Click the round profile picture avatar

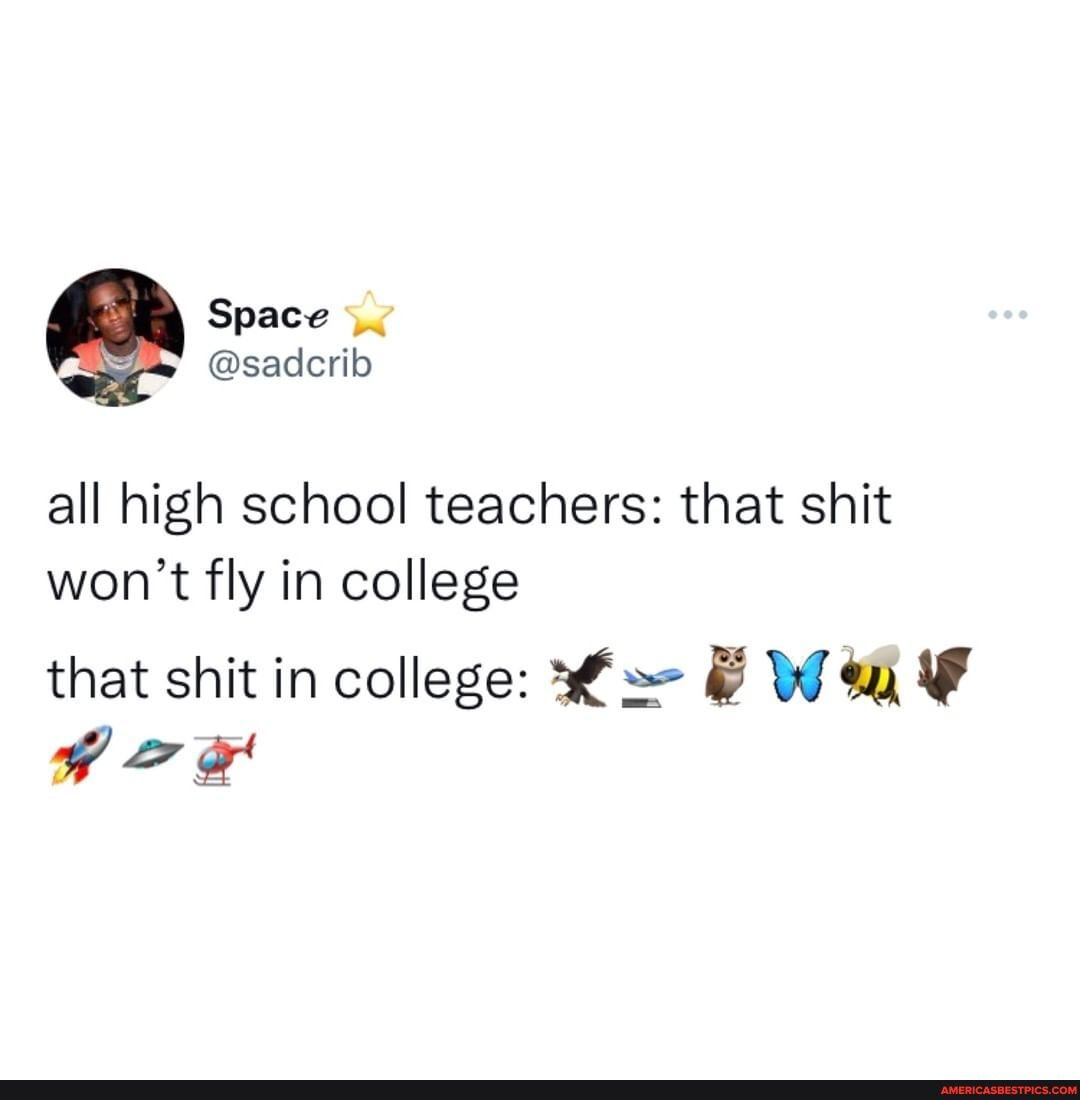coord(115,337)
